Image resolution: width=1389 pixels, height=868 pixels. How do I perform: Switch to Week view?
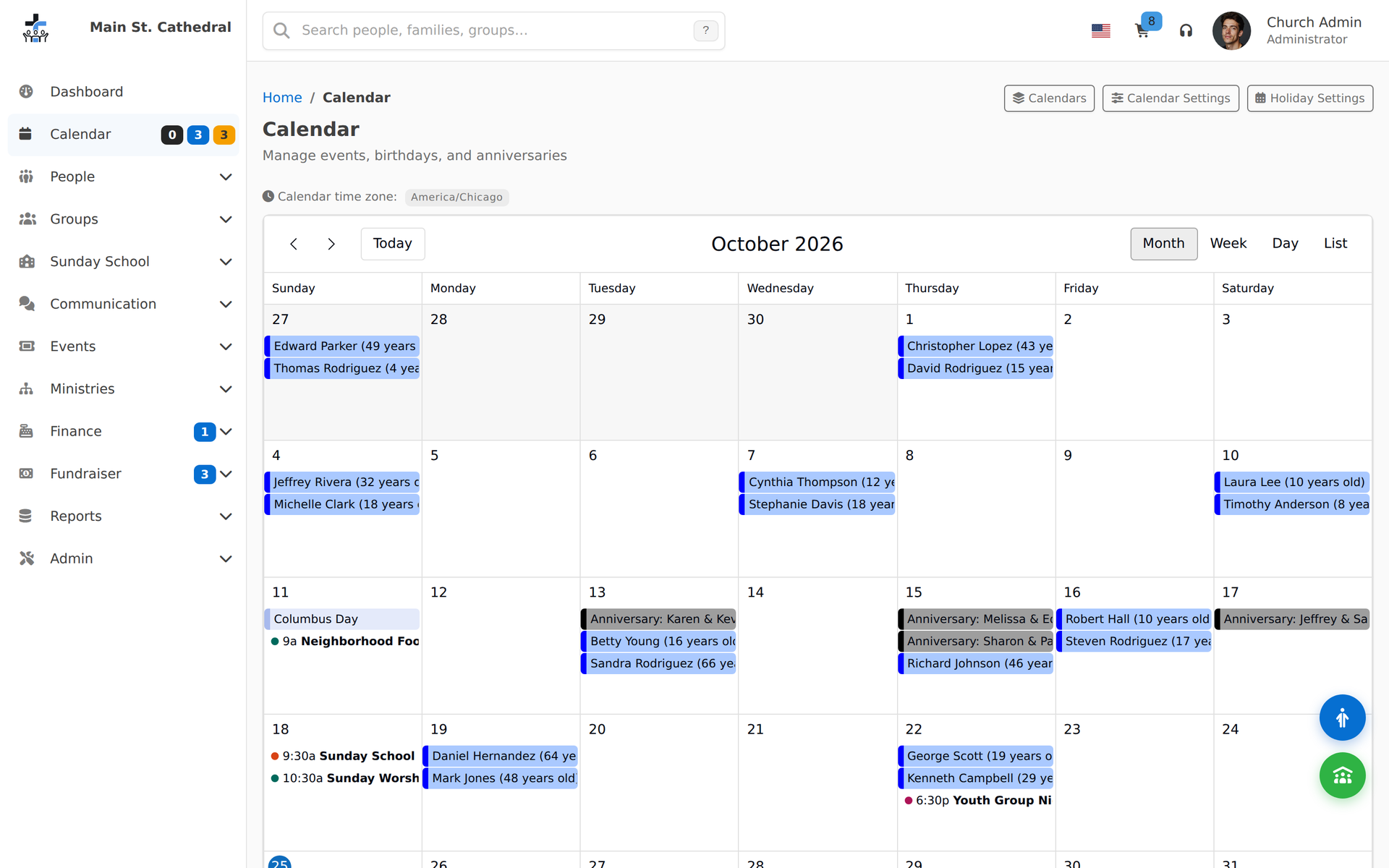tap(1228, 244)
